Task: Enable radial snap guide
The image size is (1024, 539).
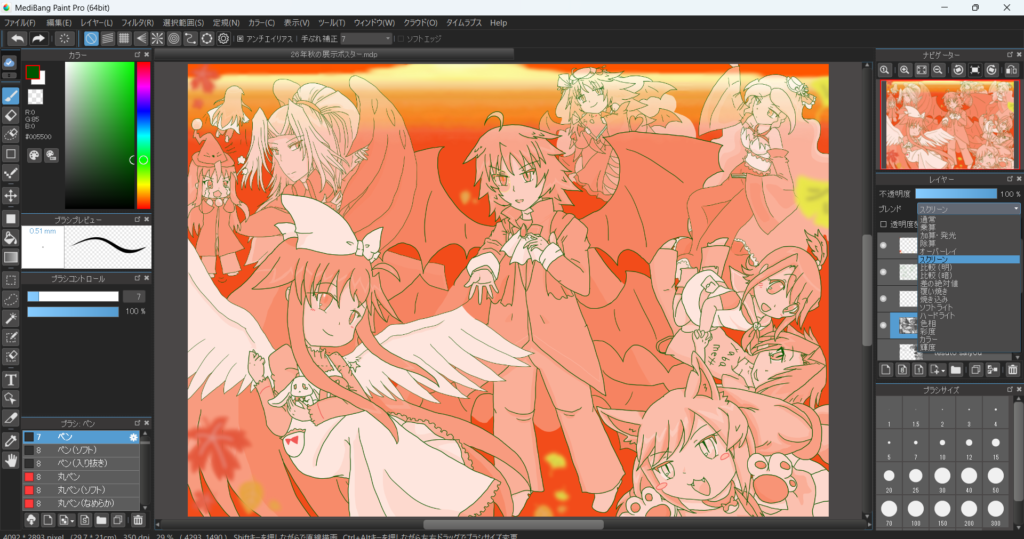Action: (157, 39)
